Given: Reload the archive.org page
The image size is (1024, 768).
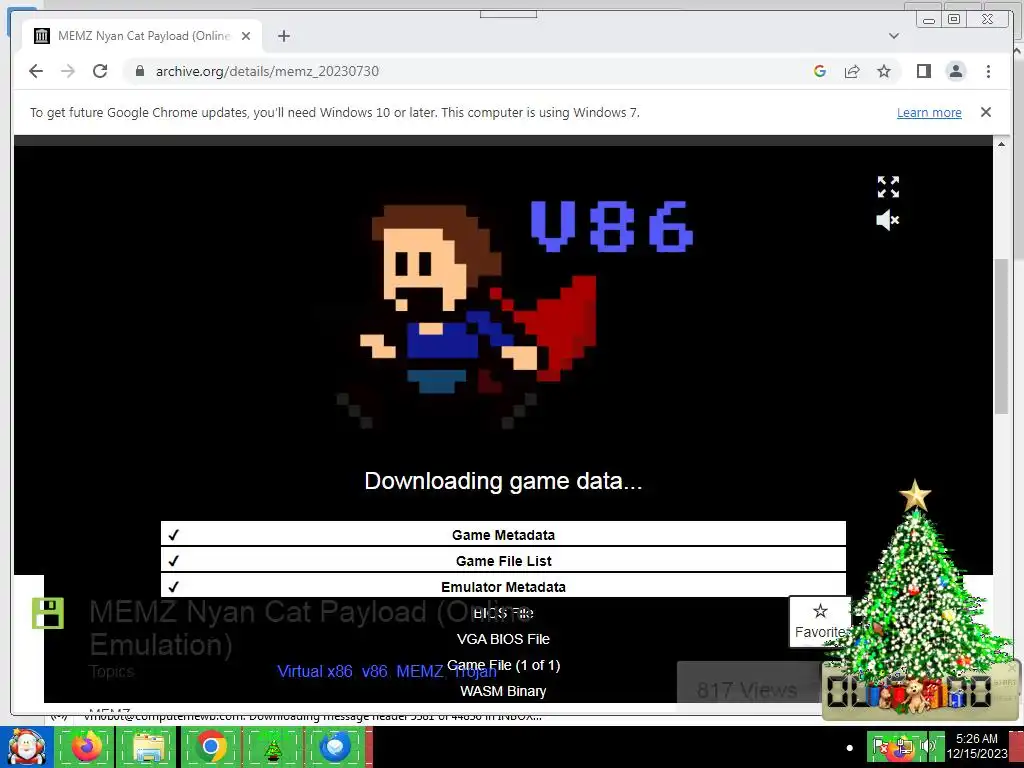Looking at the screenshot, I should [100, 71].
